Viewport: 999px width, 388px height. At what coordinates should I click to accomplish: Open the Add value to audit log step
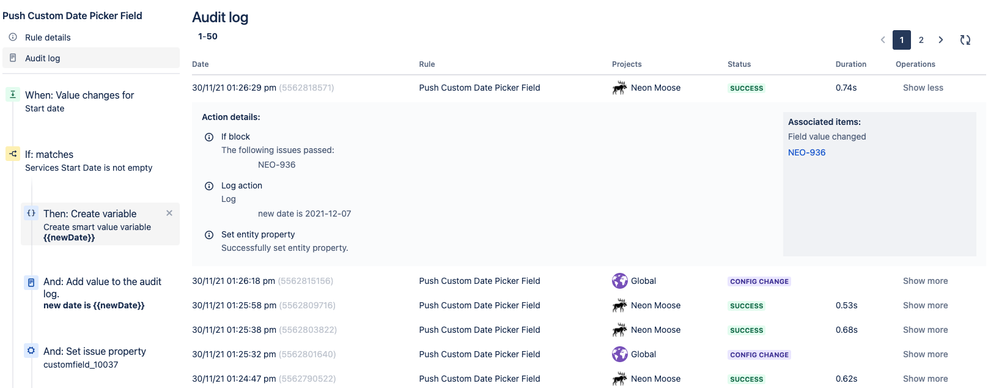click(x=101, y=293)
